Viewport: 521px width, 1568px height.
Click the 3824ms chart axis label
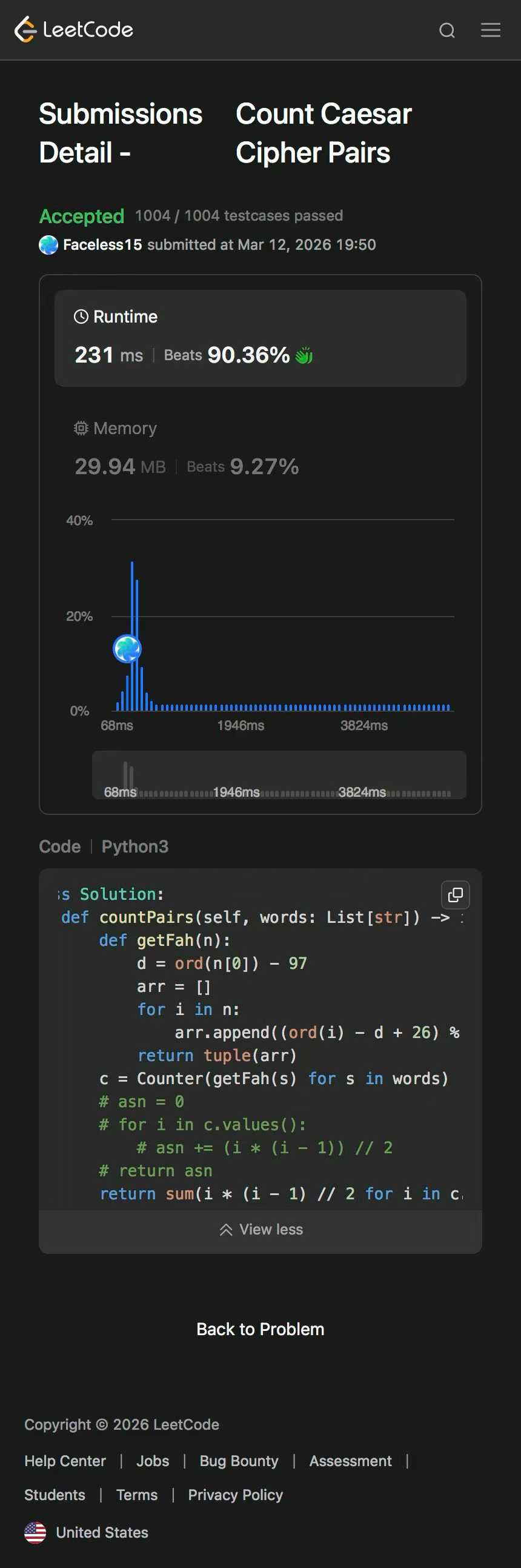click(x=364, y=725)
